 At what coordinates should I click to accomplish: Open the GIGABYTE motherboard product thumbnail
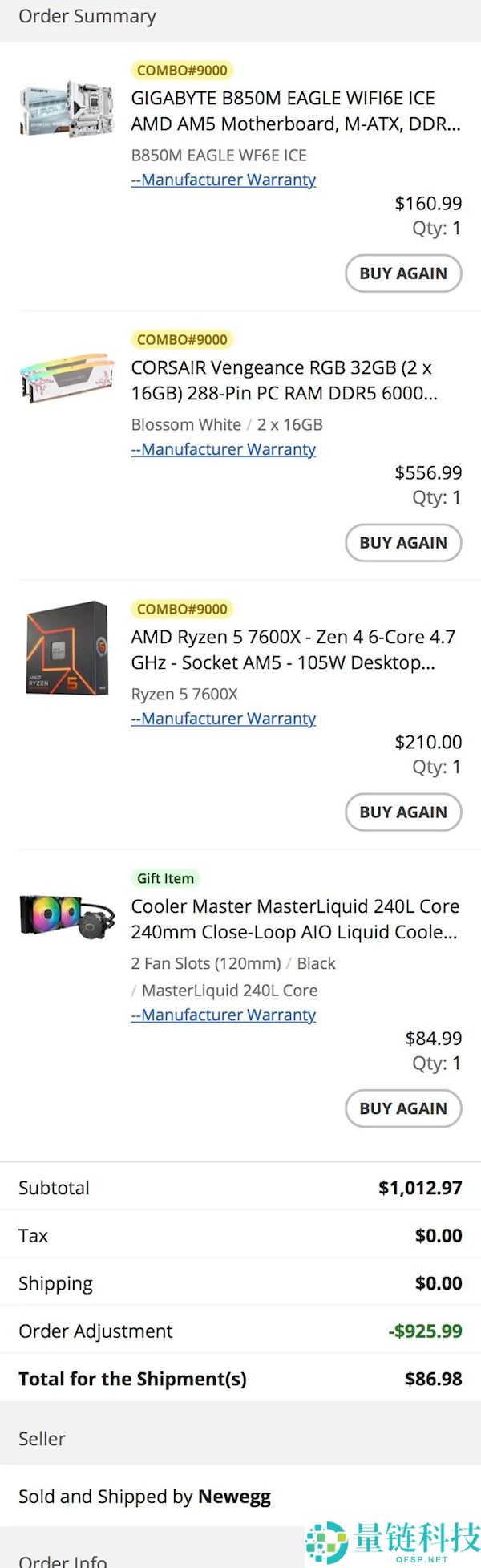[x=67, y=108]
